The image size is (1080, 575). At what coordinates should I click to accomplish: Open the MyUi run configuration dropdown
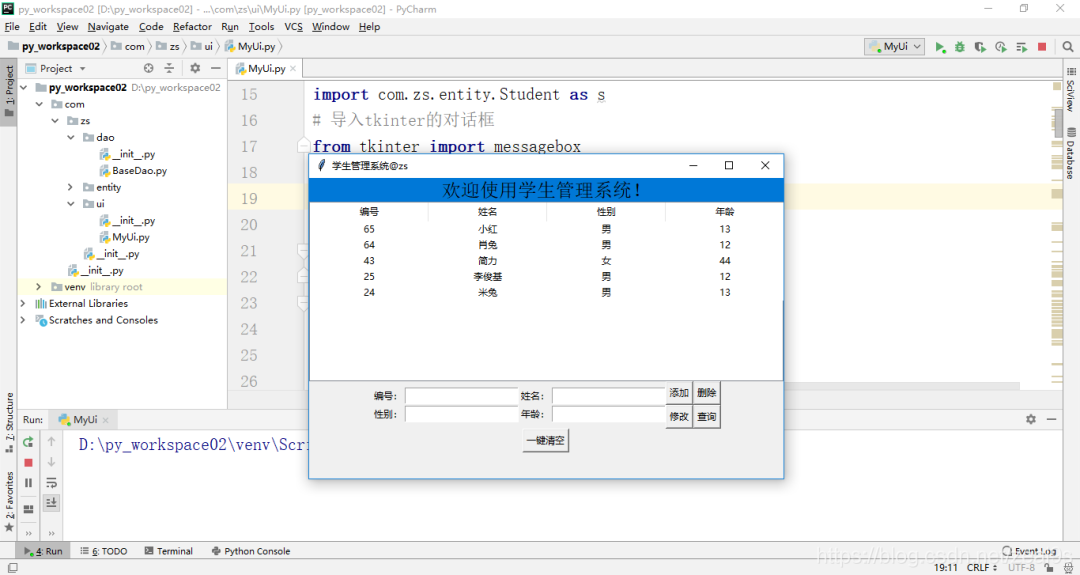coord(895,47)
